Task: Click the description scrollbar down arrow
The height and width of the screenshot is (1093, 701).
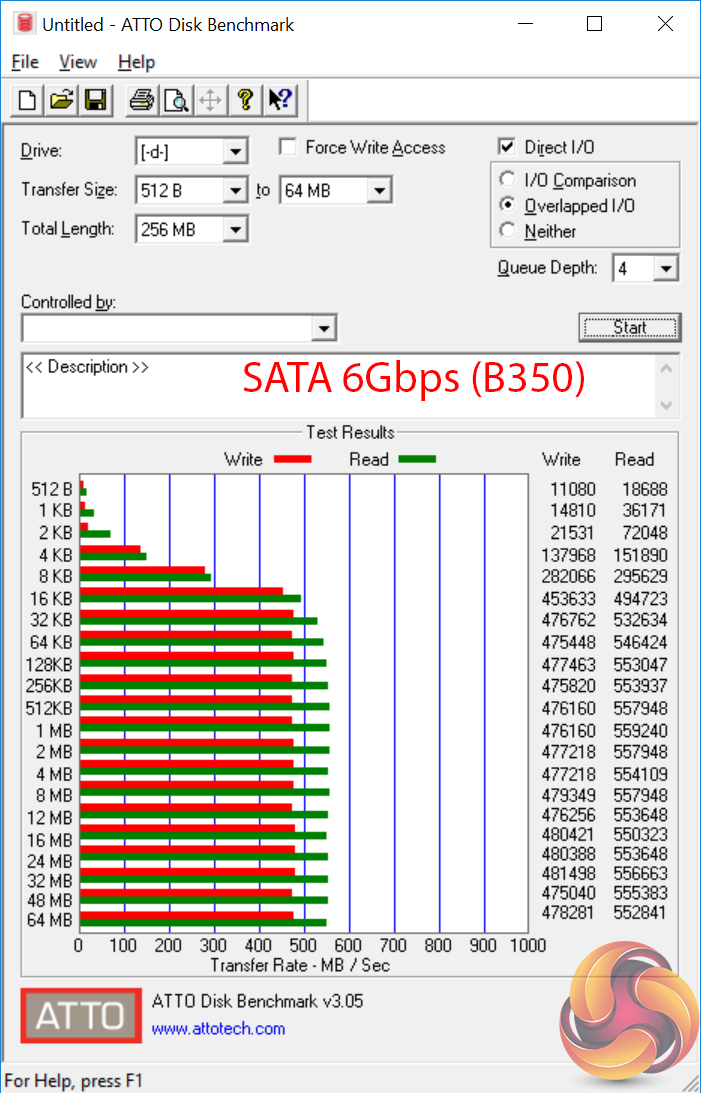Action: [666, 404]
